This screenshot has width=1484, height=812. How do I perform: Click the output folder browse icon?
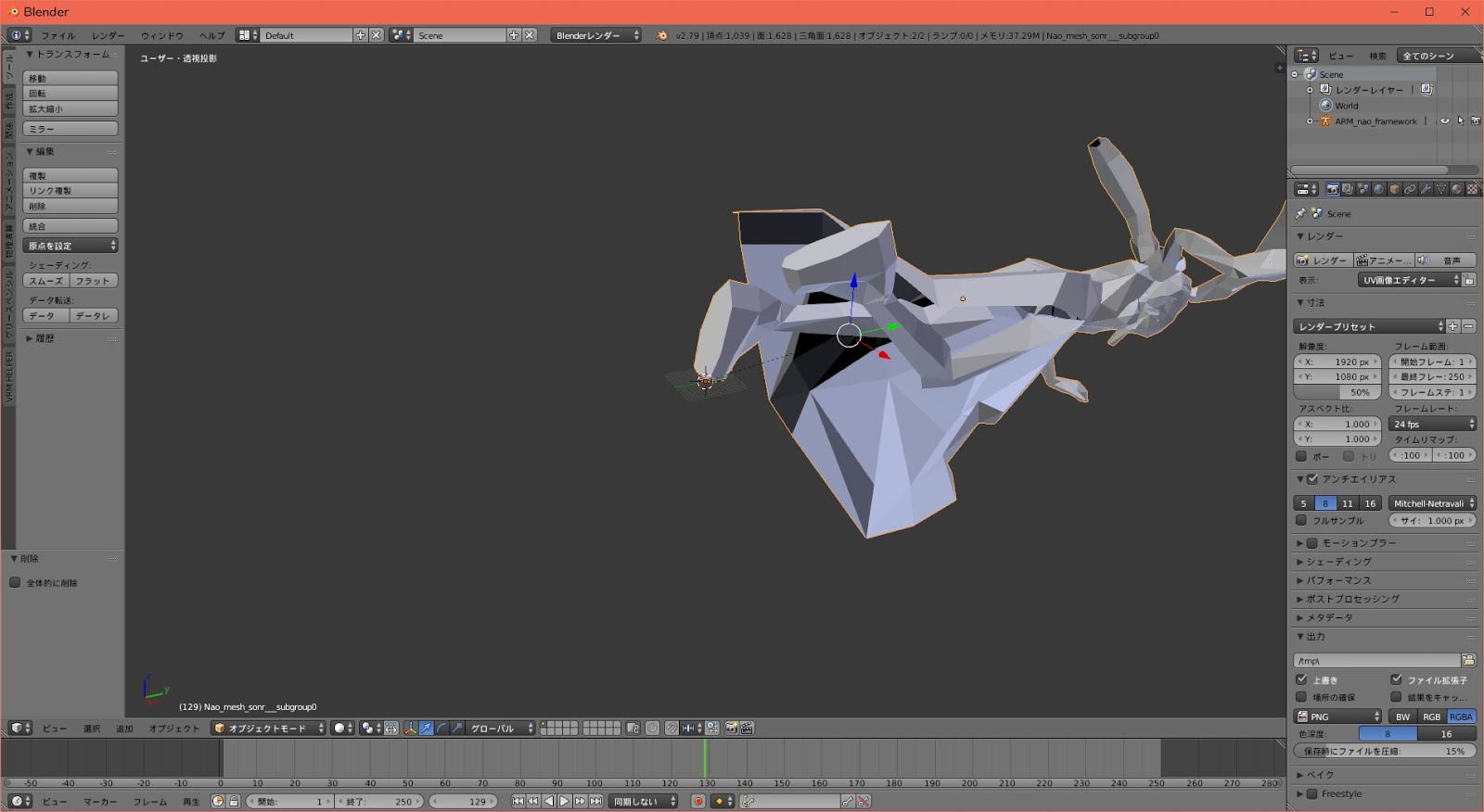click(1468, 660)
